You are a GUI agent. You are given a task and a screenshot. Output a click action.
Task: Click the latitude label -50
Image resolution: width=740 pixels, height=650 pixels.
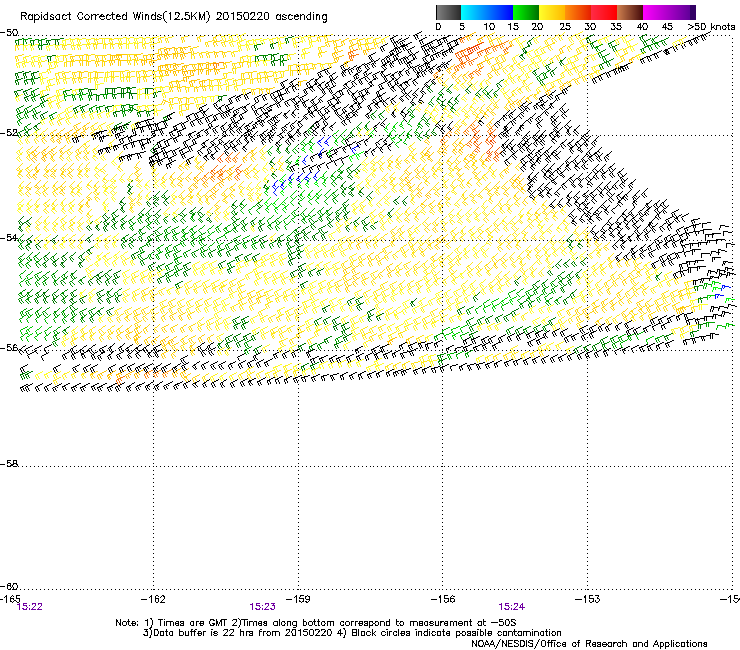pyautogui.click(x=9, y=33)
